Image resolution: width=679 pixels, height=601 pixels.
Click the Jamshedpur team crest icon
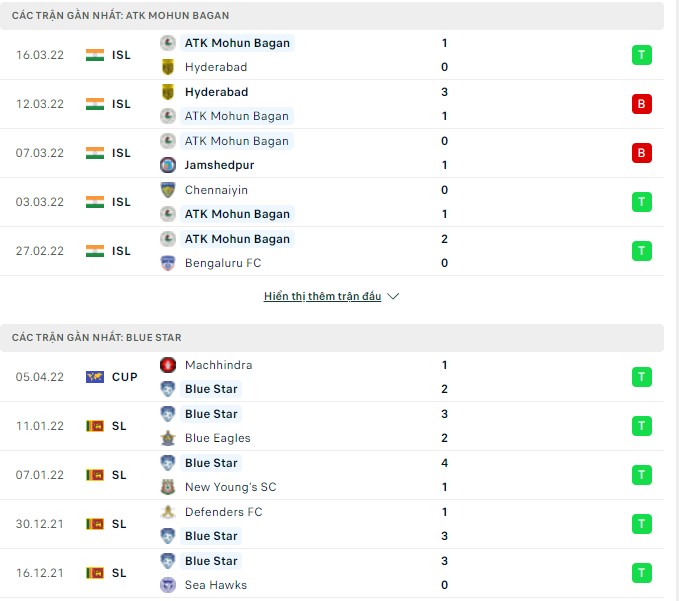click(168, 165)
